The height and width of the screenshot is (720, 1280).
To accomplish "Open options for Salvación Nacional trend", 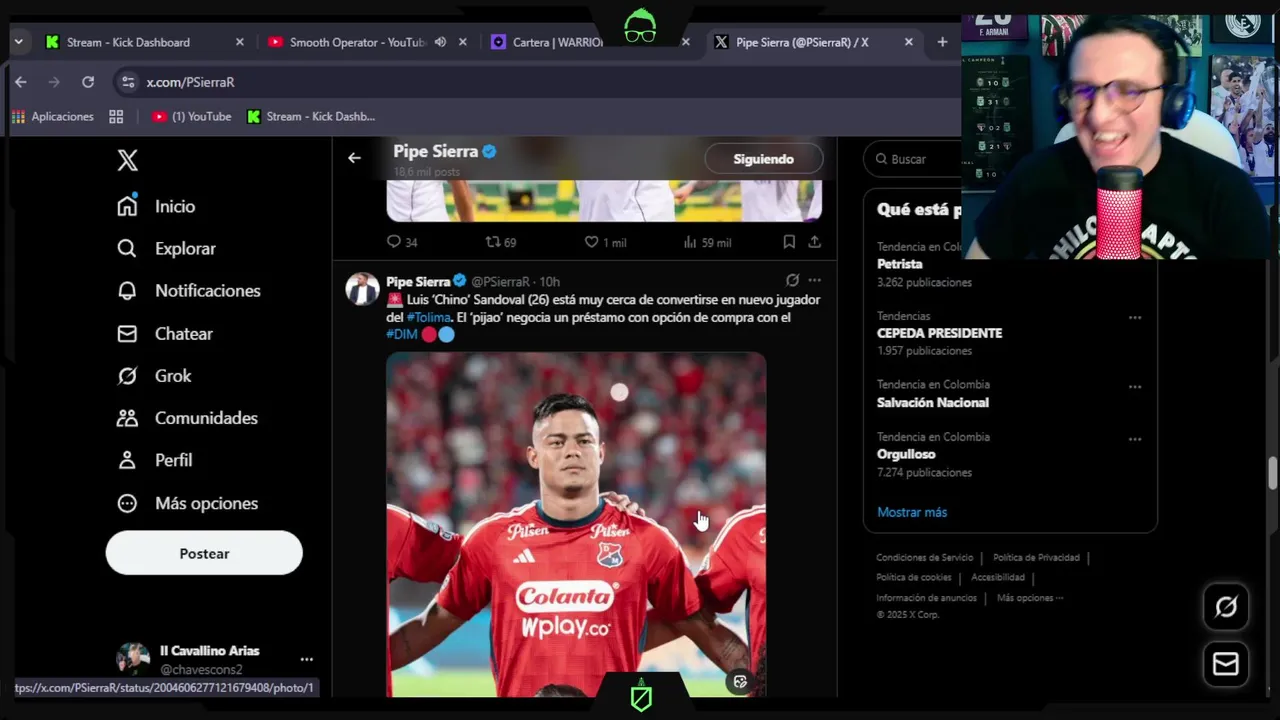I will [x=1135, y=386].
